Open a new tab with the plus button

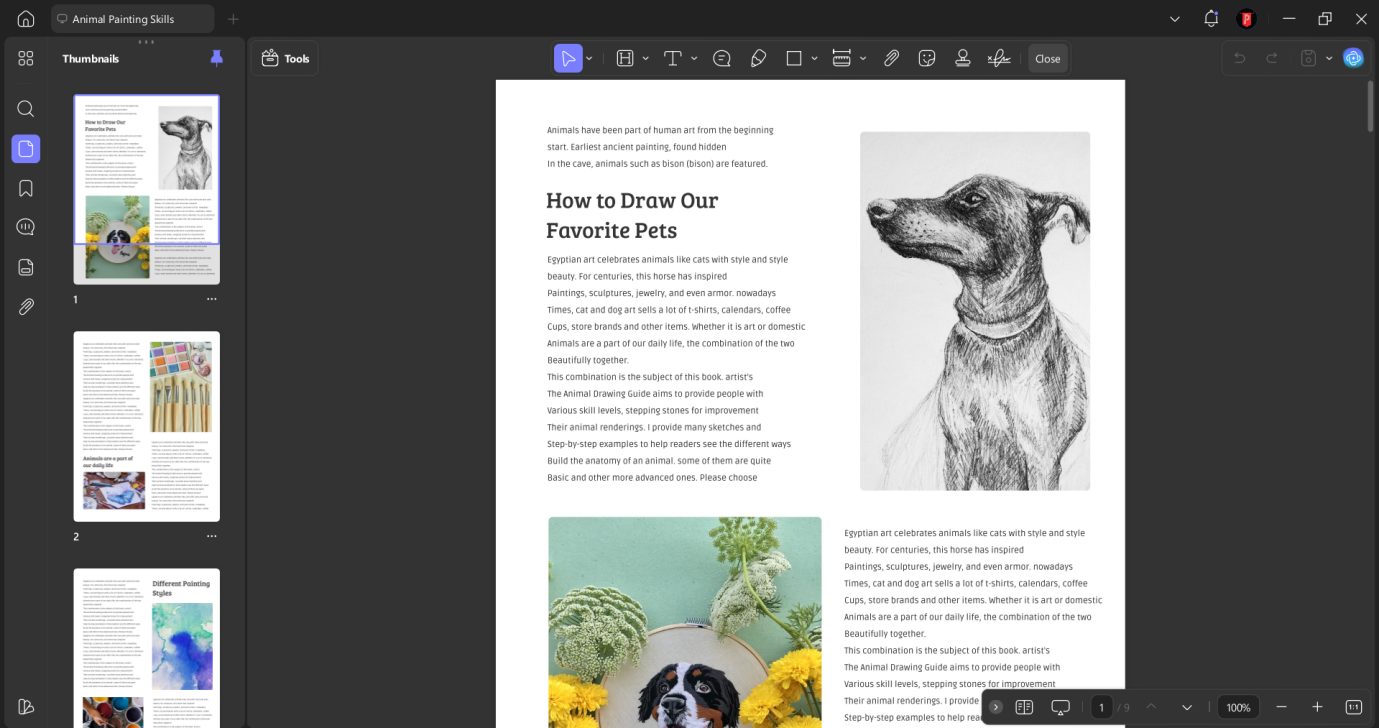click(x=233, y=19)
